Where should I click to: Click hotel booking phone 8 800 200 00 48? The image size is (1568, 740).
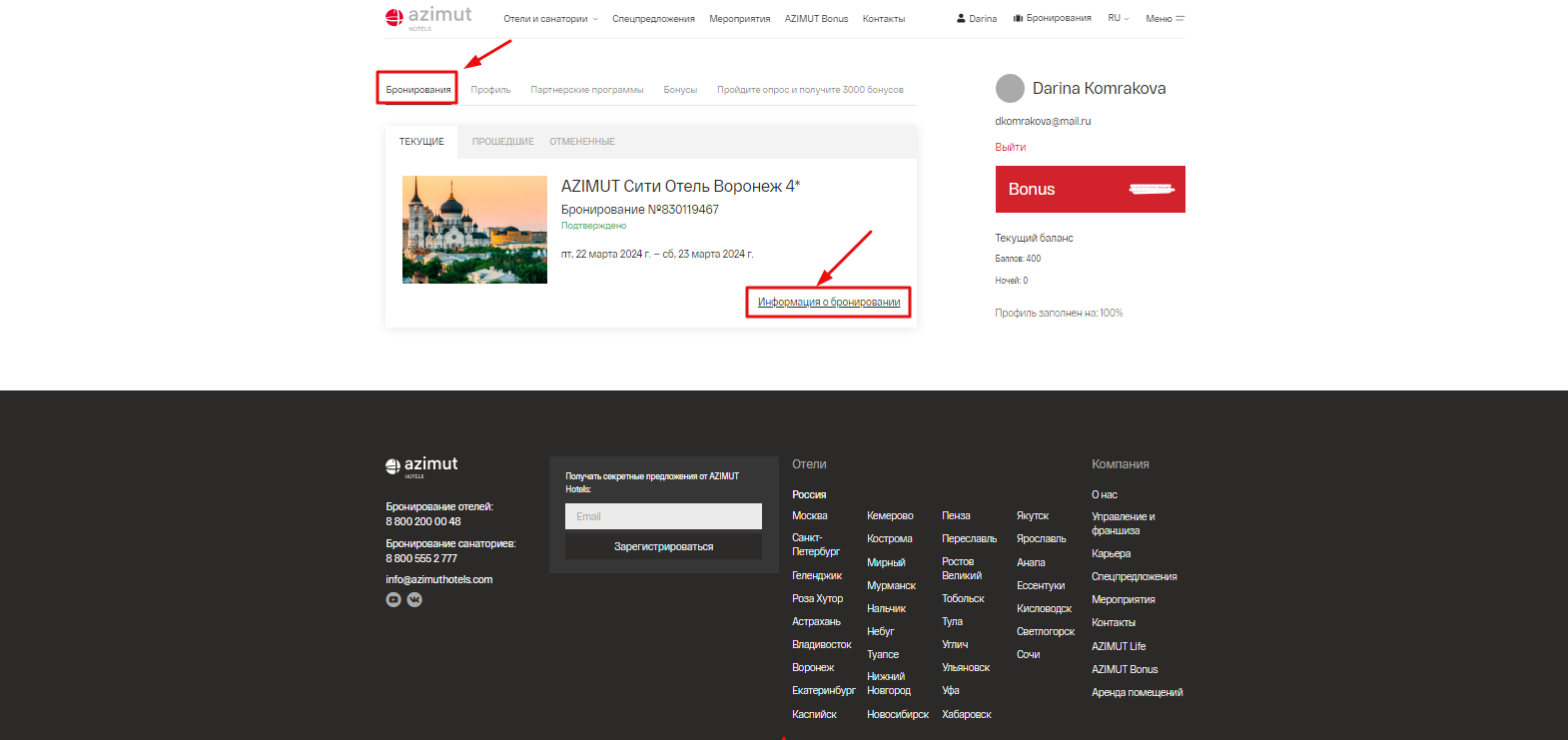[423, 521]
